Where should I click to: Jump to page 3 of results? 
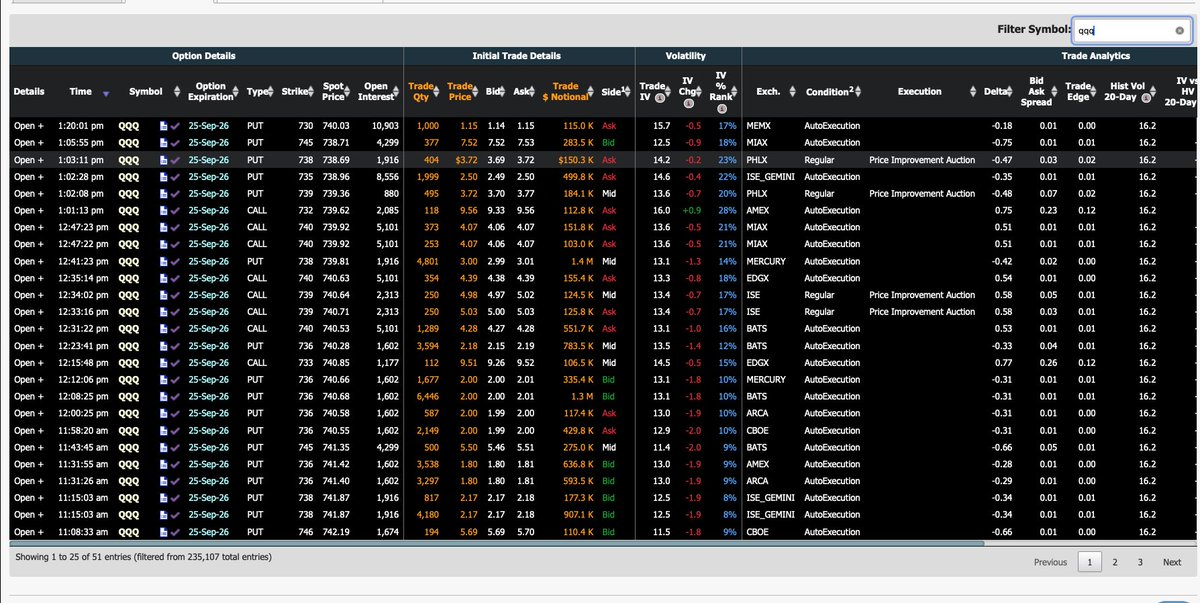coord(1140,562)
